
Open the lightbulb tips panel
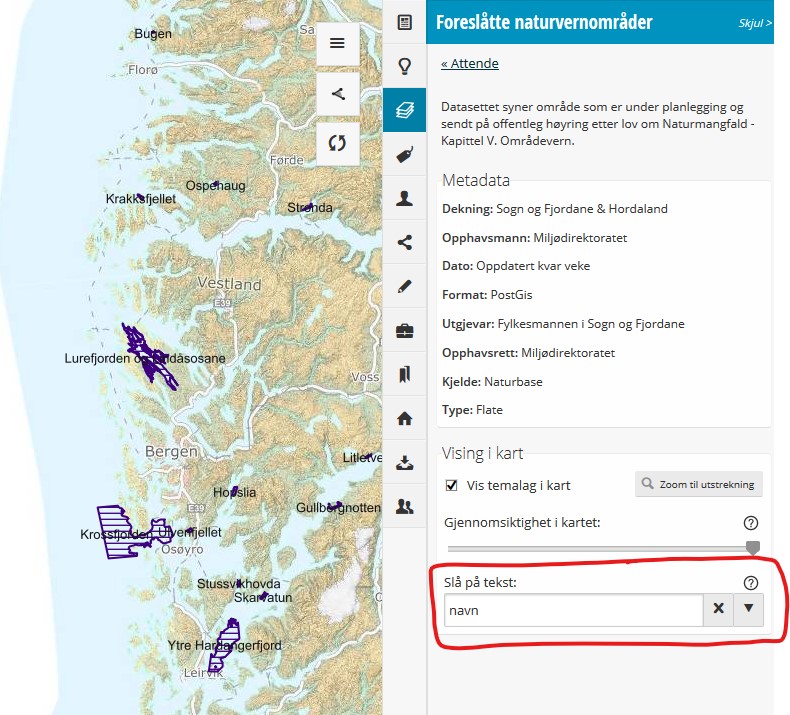point(404,66)
